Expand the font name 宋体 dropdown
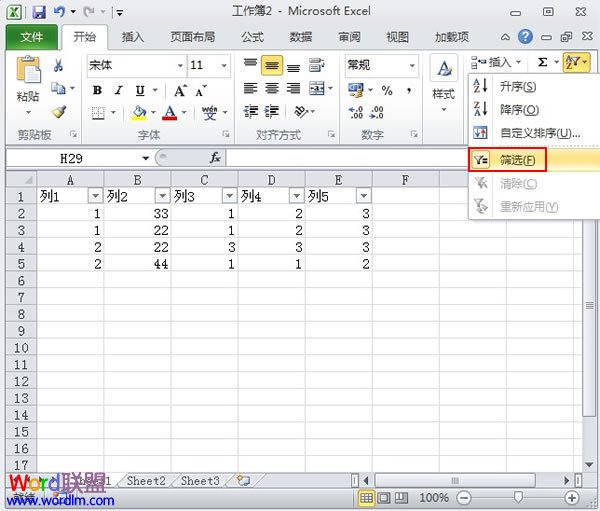 click(180, 65)
